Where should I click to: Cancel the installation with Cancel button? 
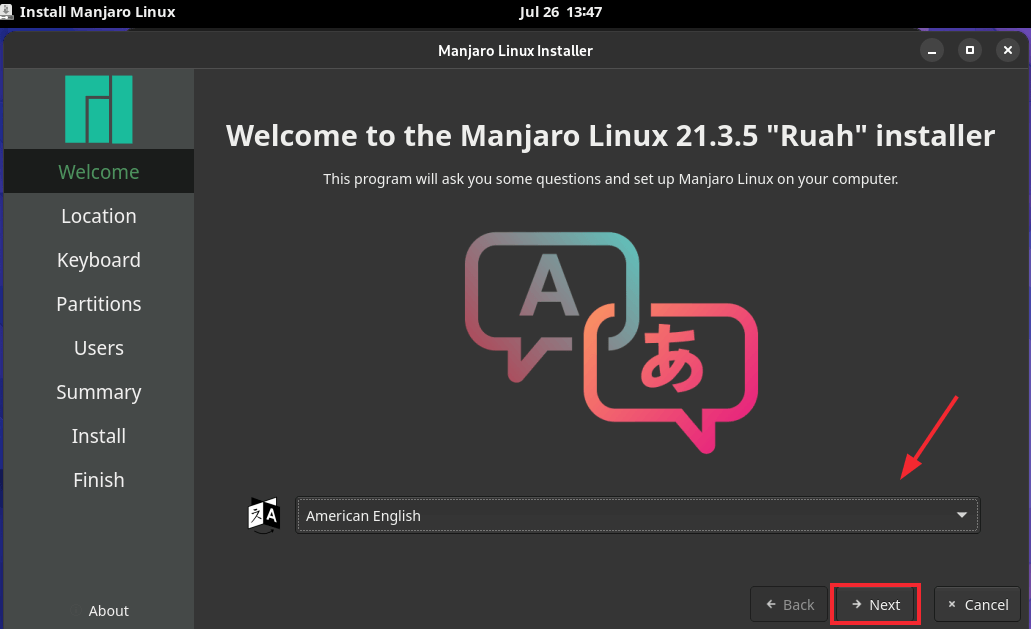click(978, 604)
